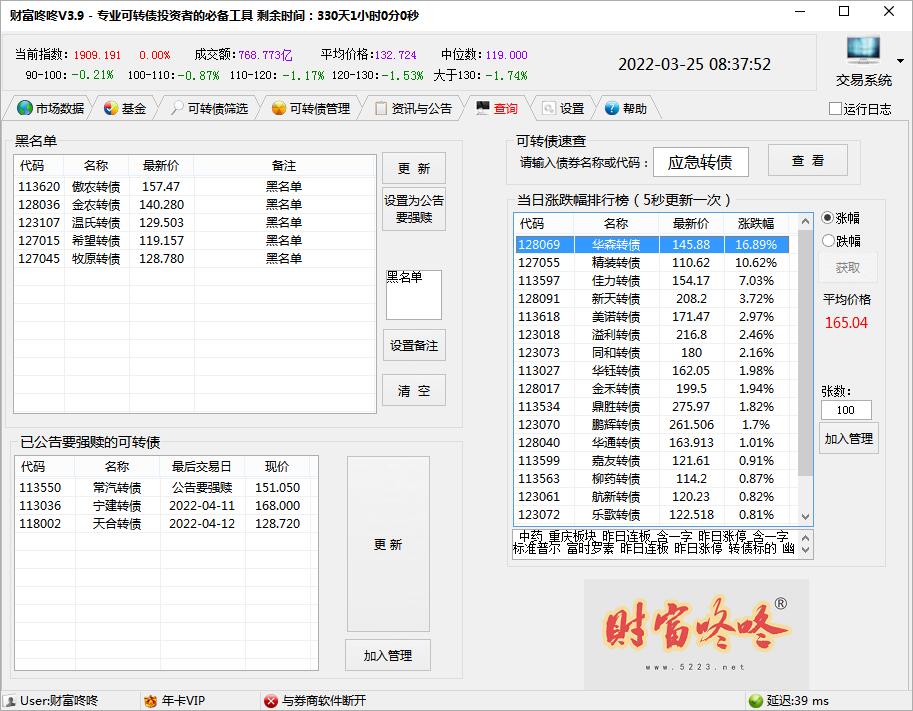
Task: Click the 最后交易日 column header
Action: (201, 466)
